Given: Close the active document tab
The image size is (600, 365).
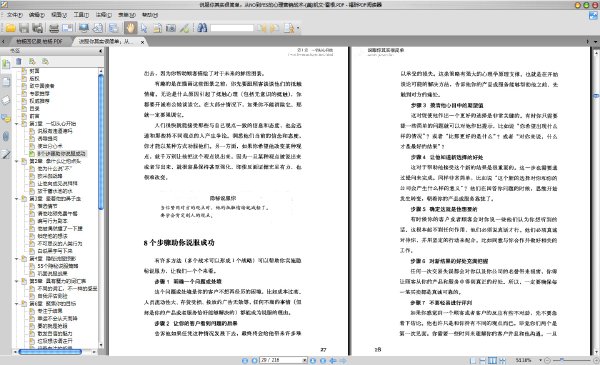Looking at the screenshot, I should 142,42.
